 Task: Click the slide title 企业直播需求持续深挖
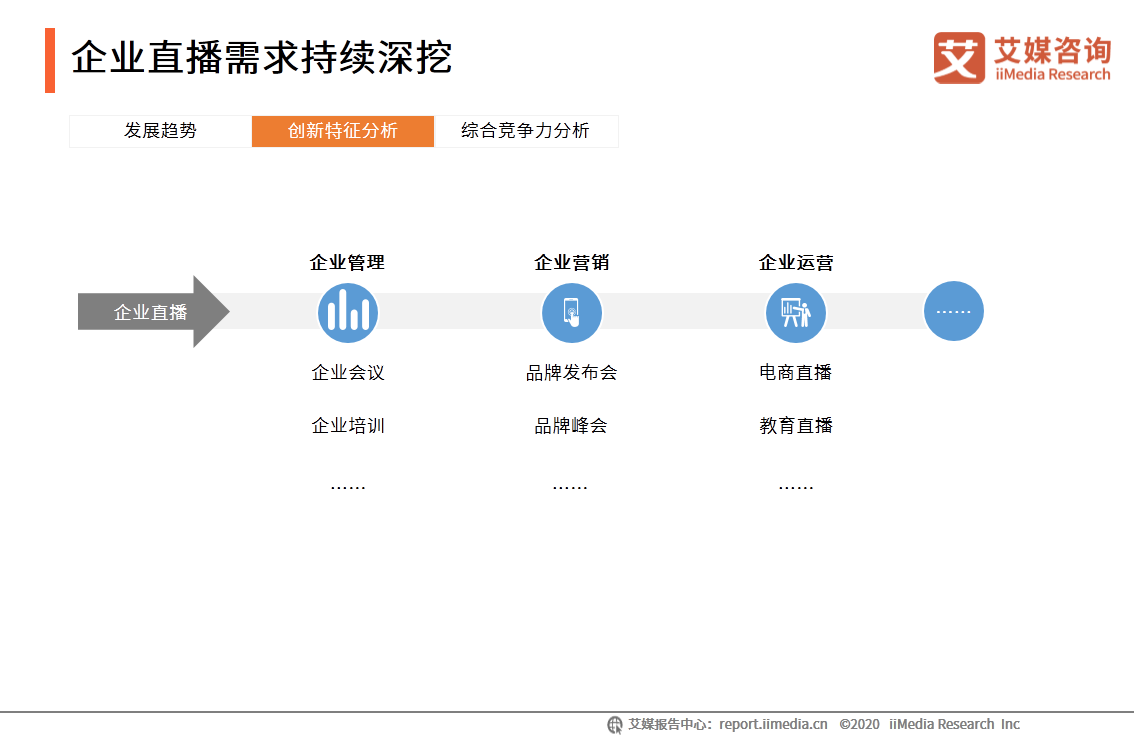tap(262, 58)
